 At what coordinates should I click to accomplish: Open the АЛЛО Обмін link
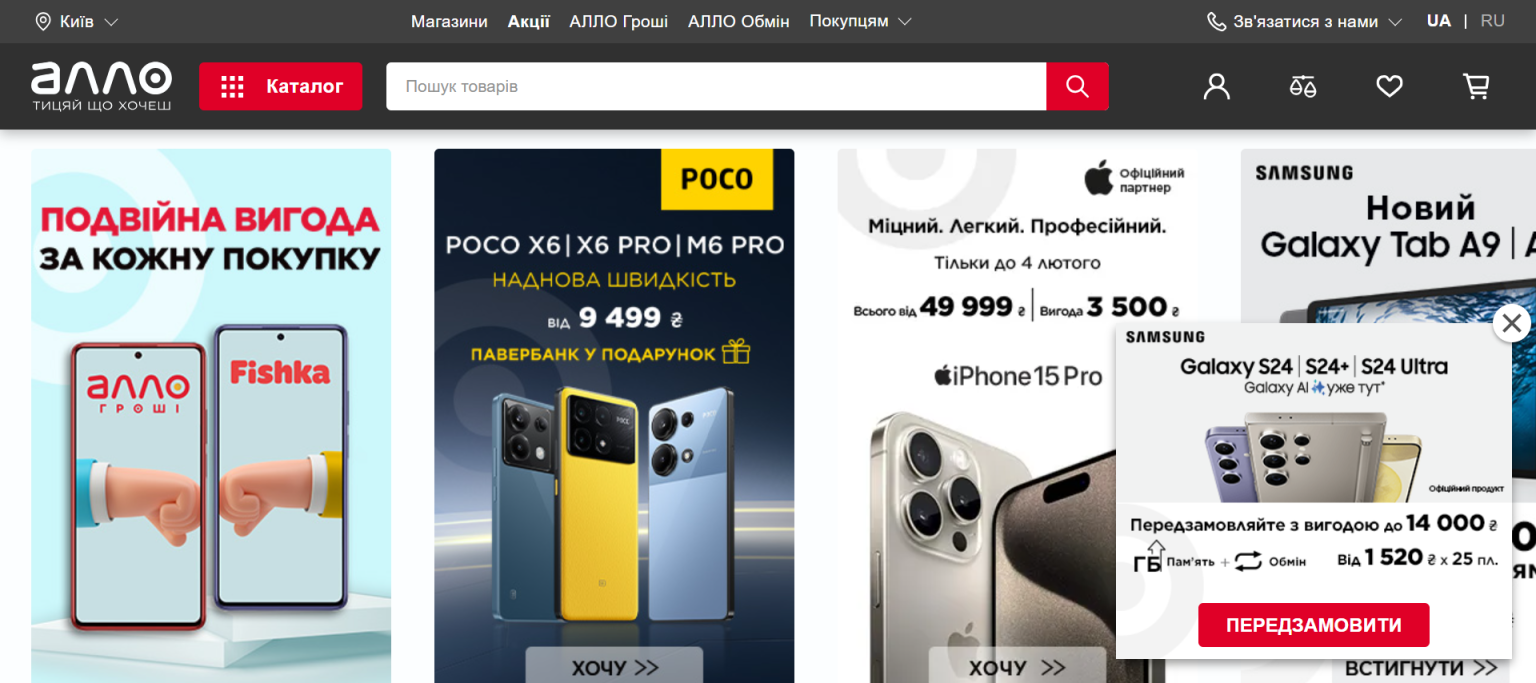(739, 21)
